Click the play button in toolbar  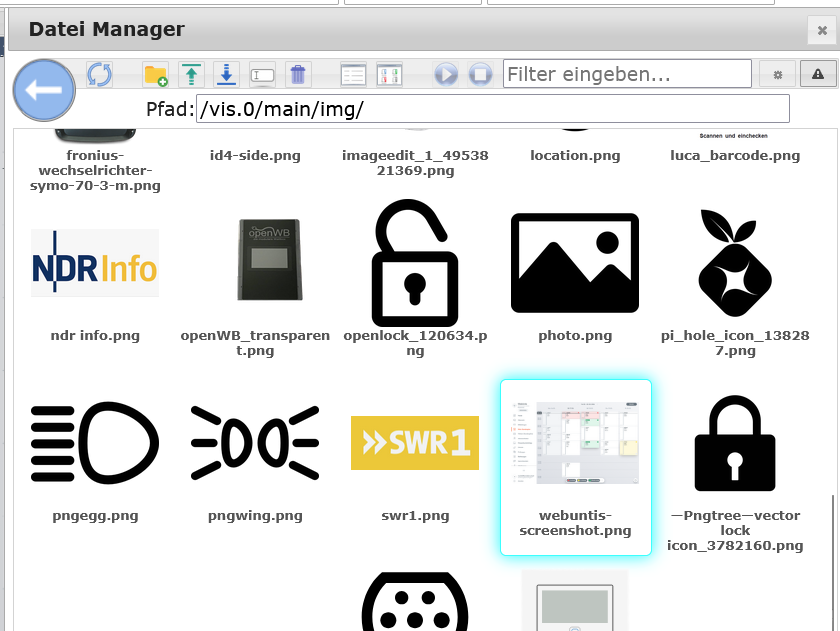tap(446, 74)
